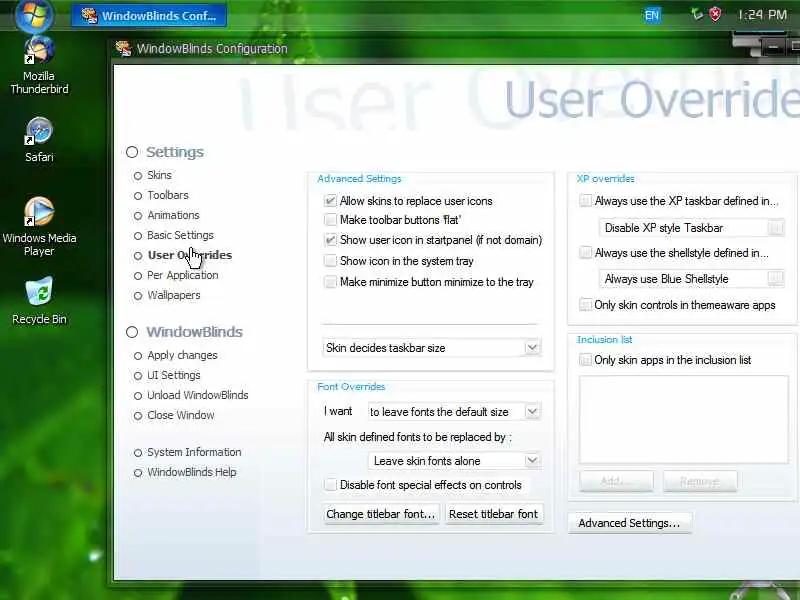Click Change titlebar font... button
800x600 pixels.
pyautogui.click(x=380, y=514)
